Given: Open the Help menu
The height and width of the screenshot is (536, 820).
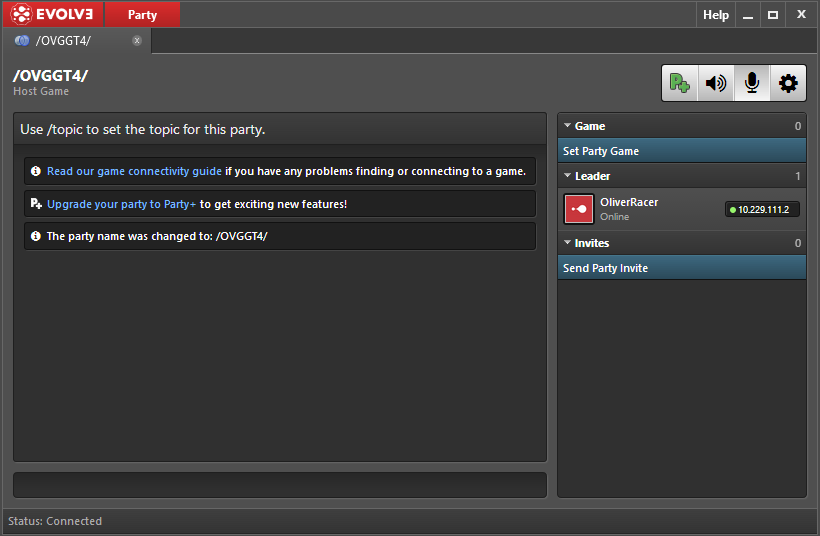Looking at the screenshot, I should tap(716, 15).
